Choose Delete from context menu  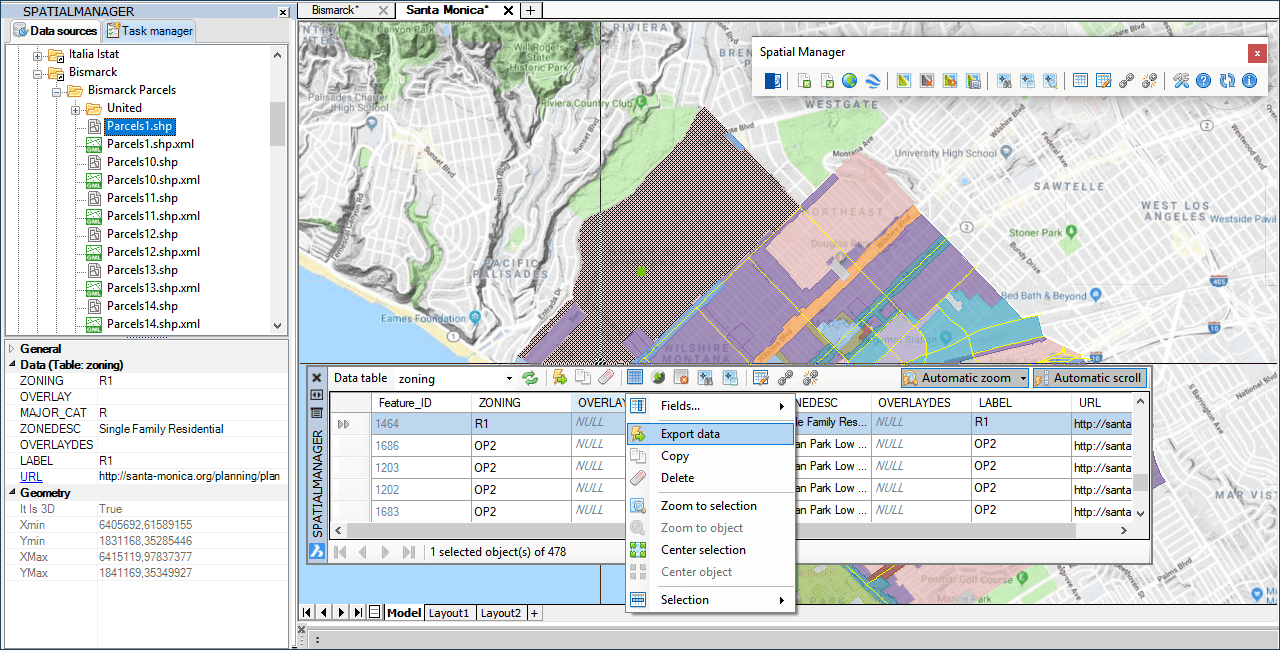[710, 478]
